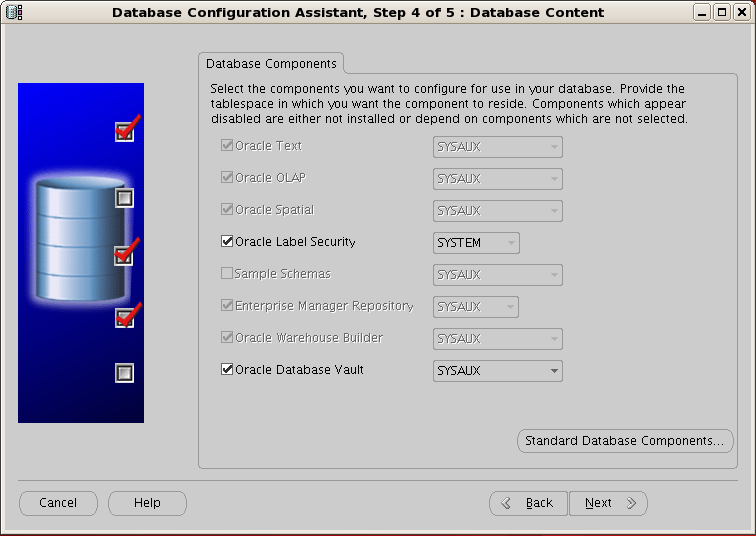The width and height of the screenshot is (756, 536).
Task: Go to the previous step with Back
Action: pyautogui.click(x=529, y=503)
